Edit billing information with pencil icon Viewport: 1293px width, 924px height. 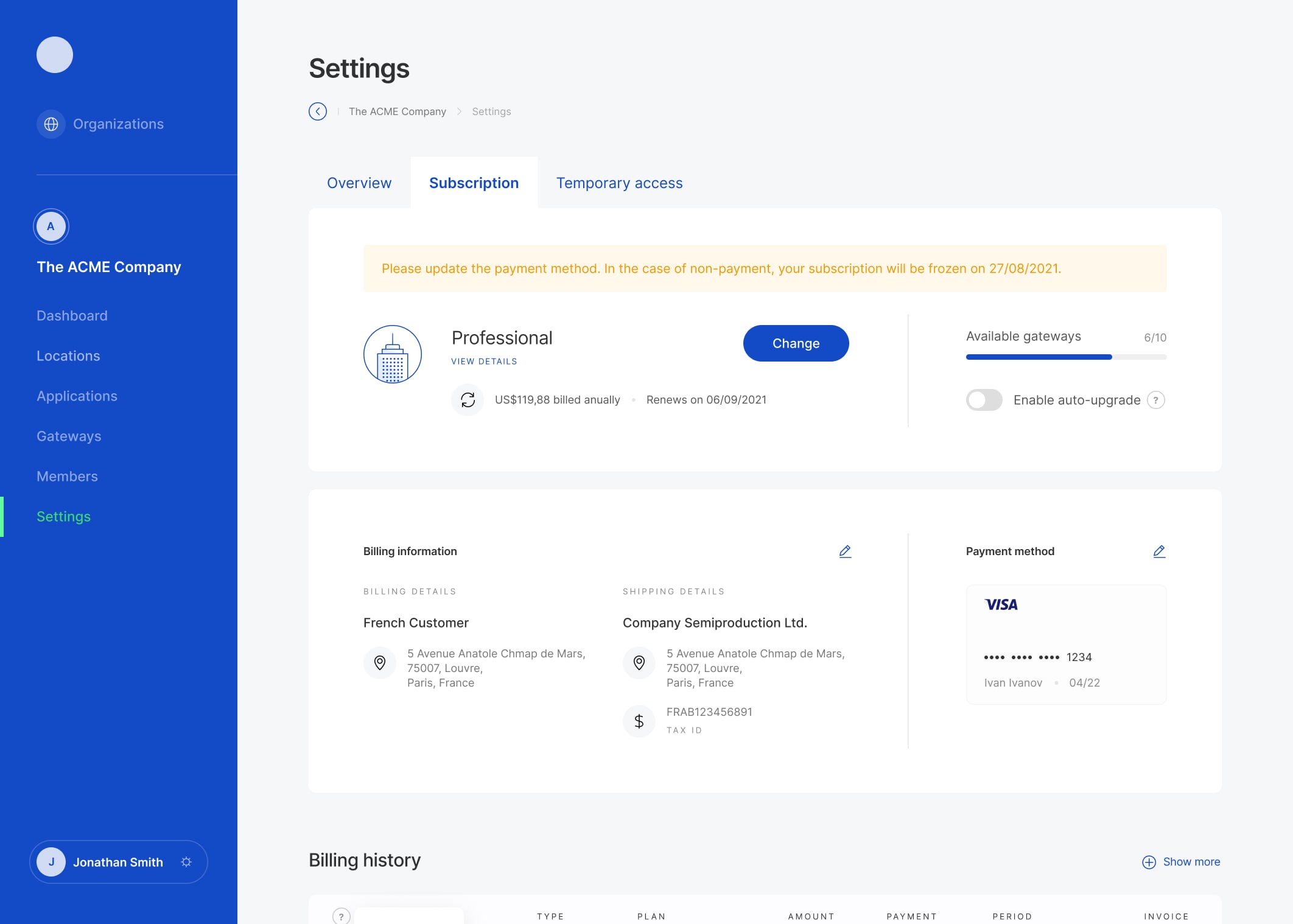pyautogui.click(x=845, y=551)
